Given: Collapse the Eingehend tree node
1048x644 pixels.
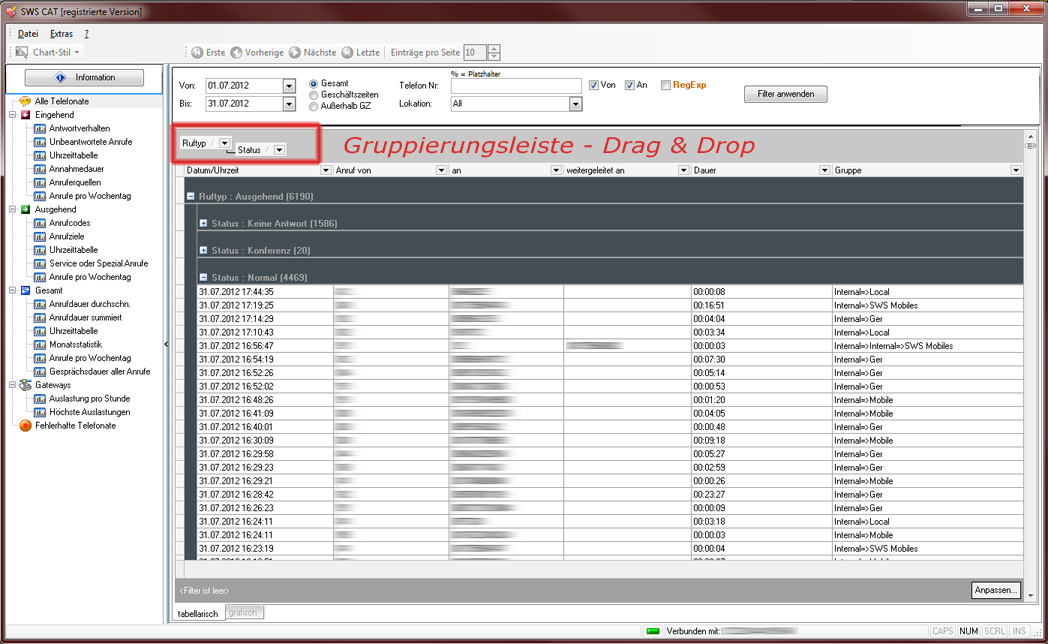Looking at the screenshot, I should (x=13, y=115).
